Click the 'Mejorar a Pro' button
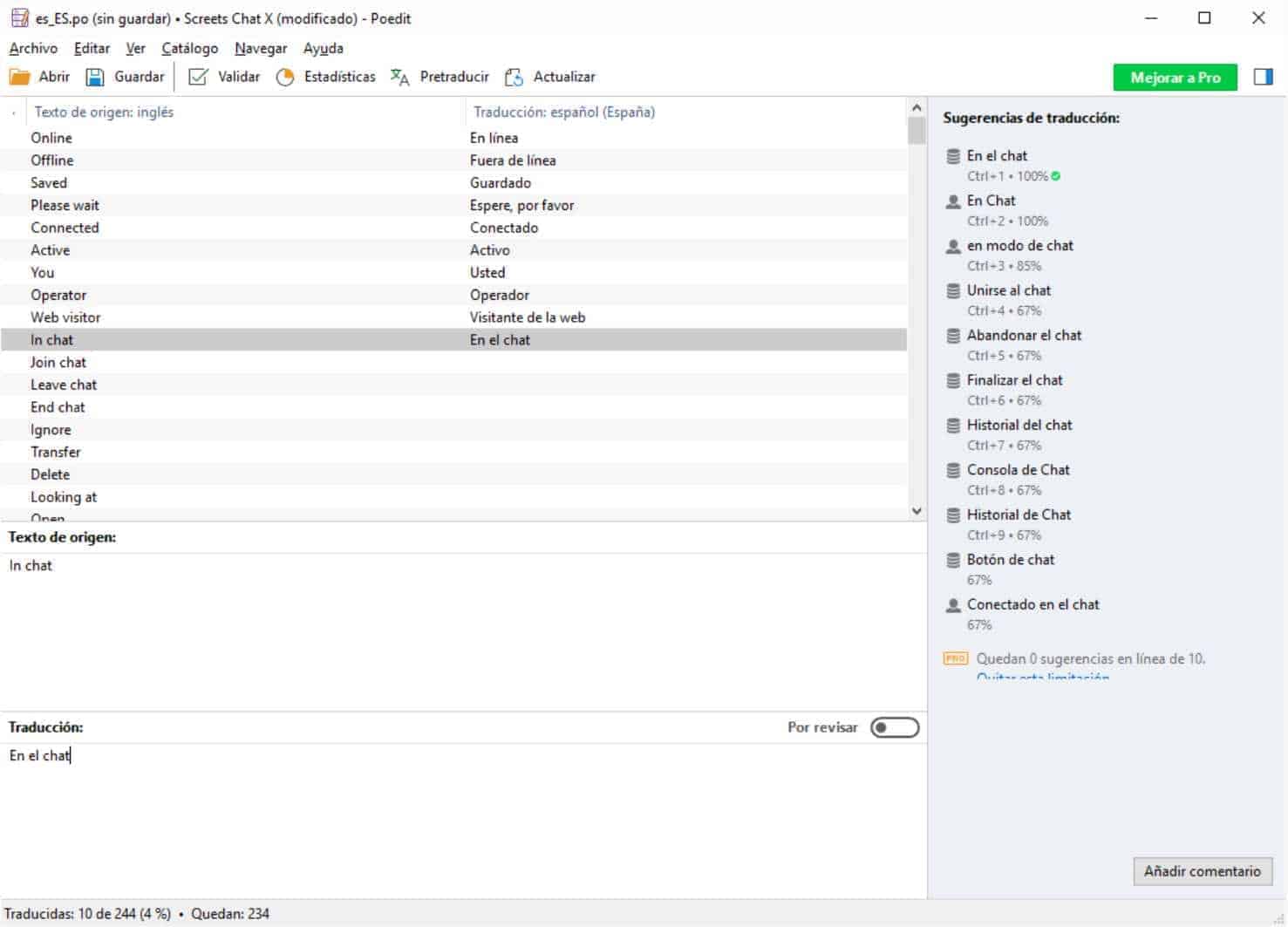This screenshot has height=927, width=1288. (x=1176, y=78)
